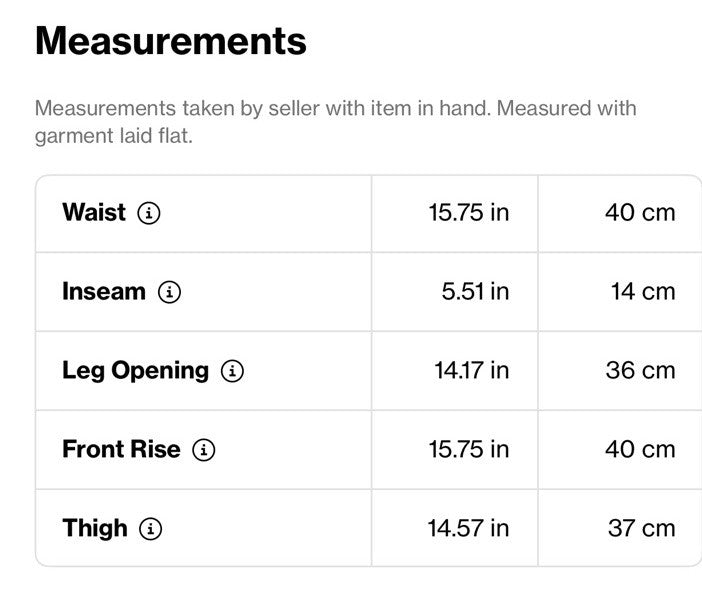
Task: Click the 36 cm Leg Opening value
Action: pos(641,371)
